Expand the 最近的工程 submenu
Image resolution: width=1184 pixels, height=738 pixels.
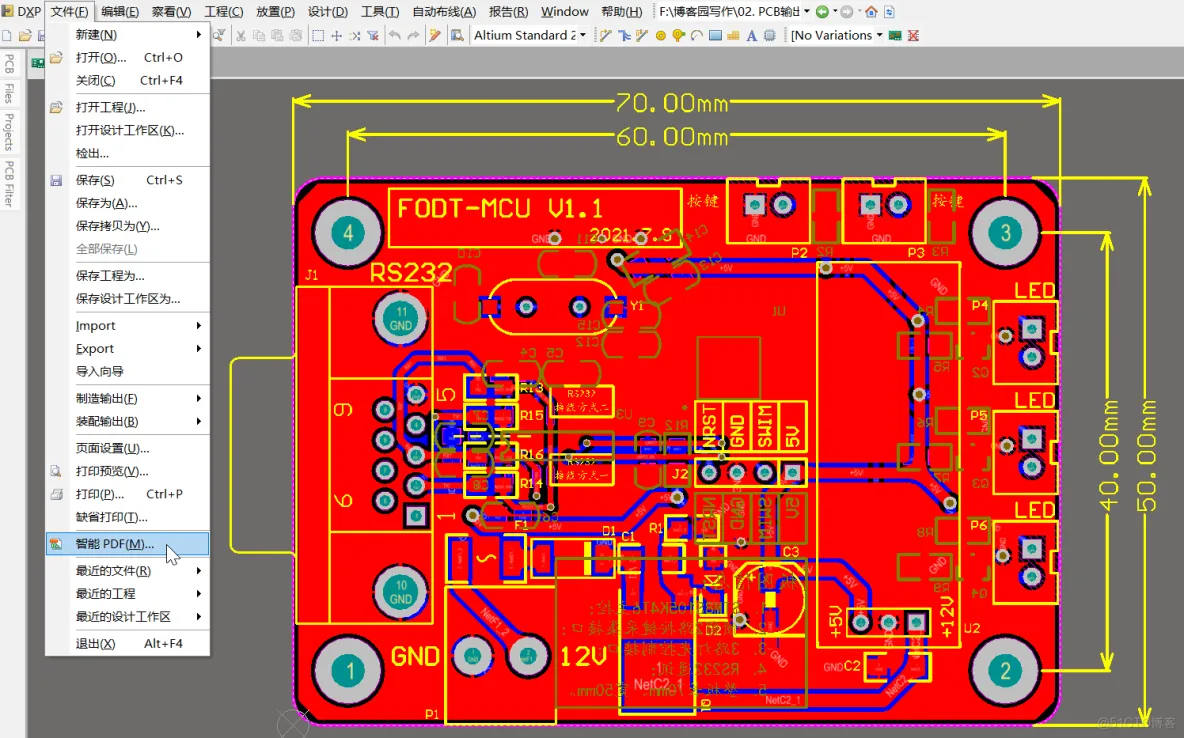[x=128, y=593]
